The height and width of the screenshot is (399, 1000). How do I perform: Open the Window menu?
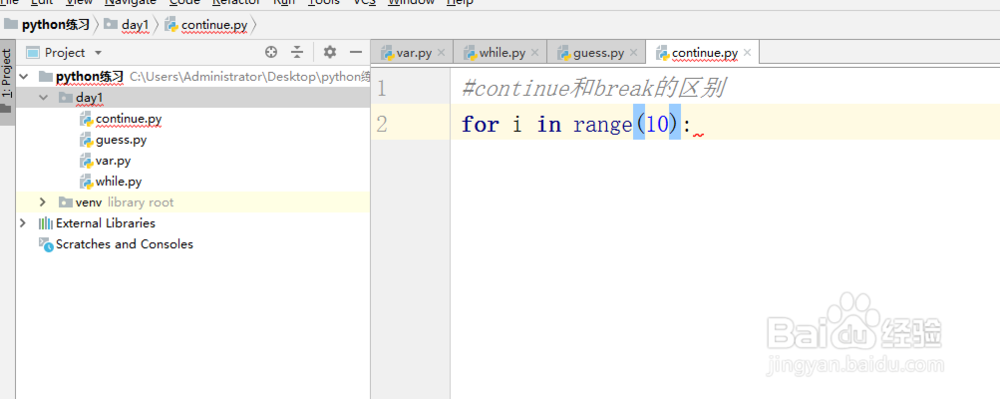tap(411, 3)
